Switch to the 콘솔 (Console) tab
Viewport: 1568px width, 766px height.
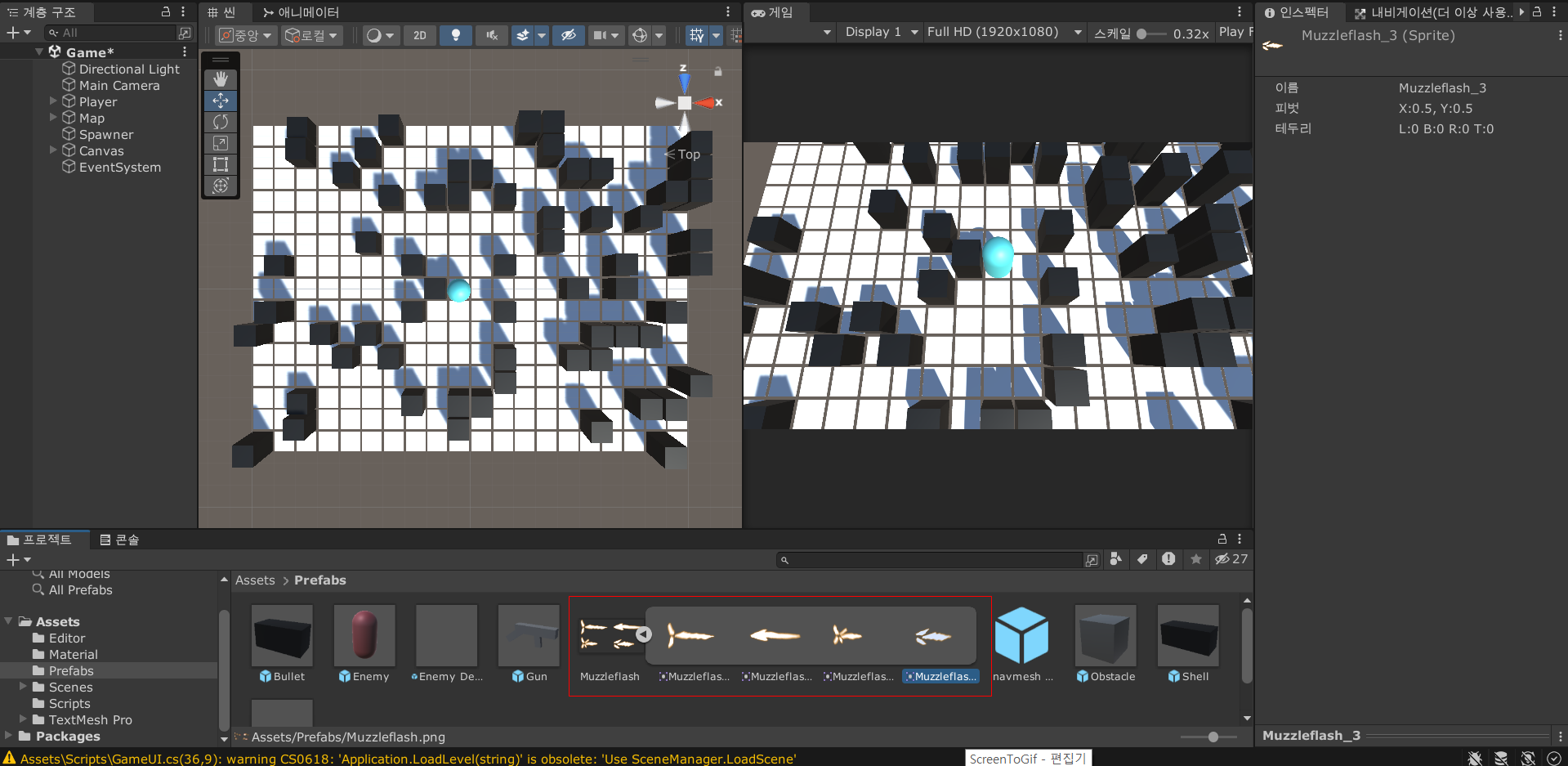point(119,540)
